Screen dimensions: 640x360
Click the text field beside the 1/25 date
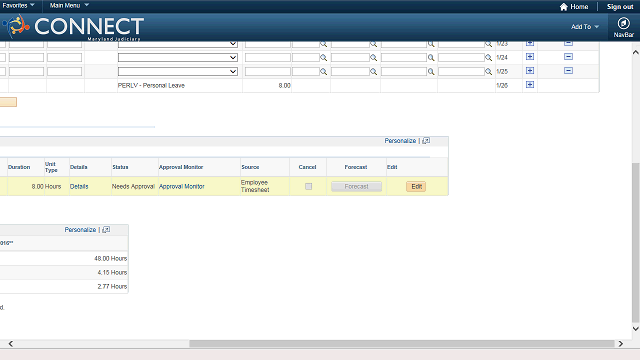pos(461,71)
